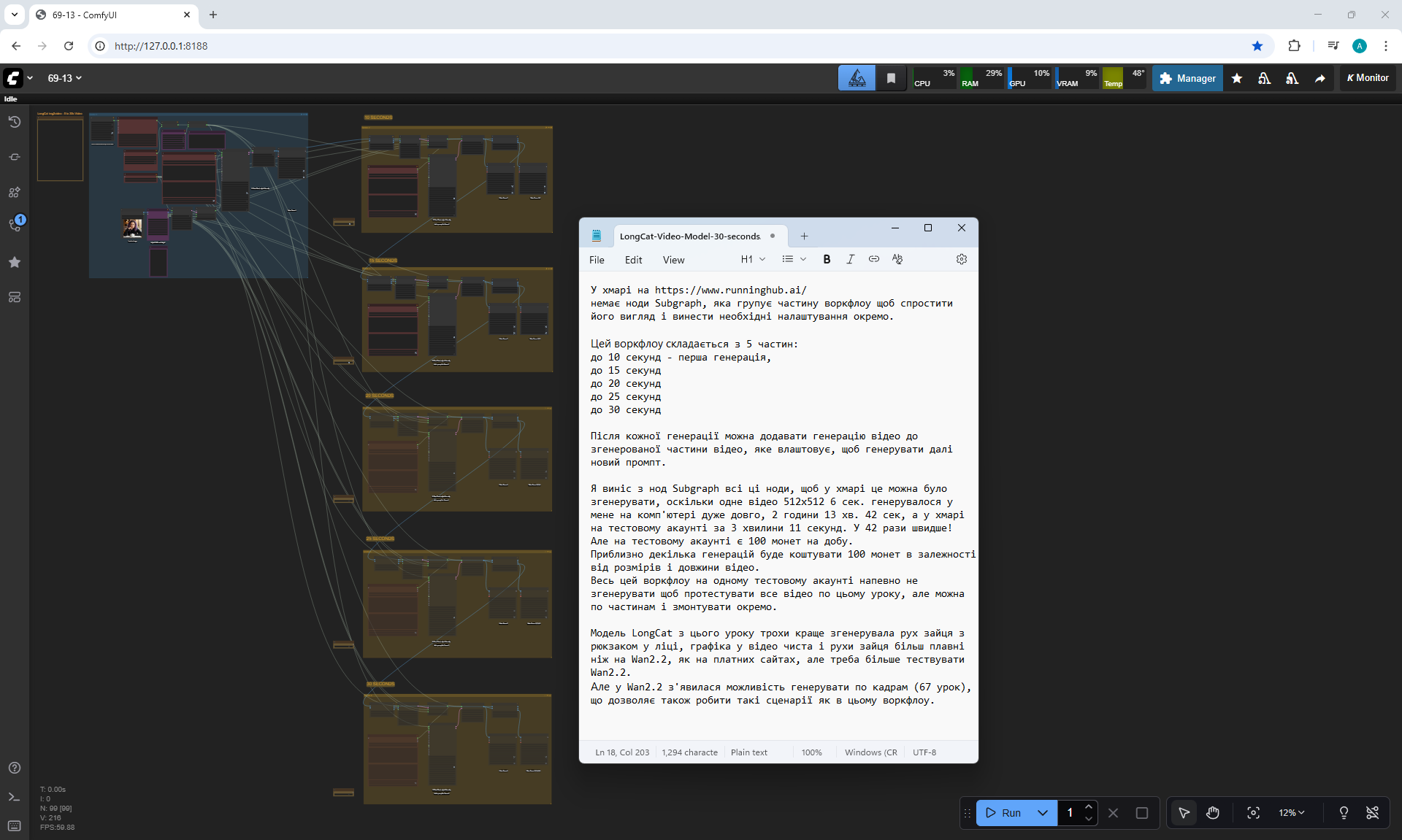
Task: Click the K Monitor button
Action: click(1367, 78)
